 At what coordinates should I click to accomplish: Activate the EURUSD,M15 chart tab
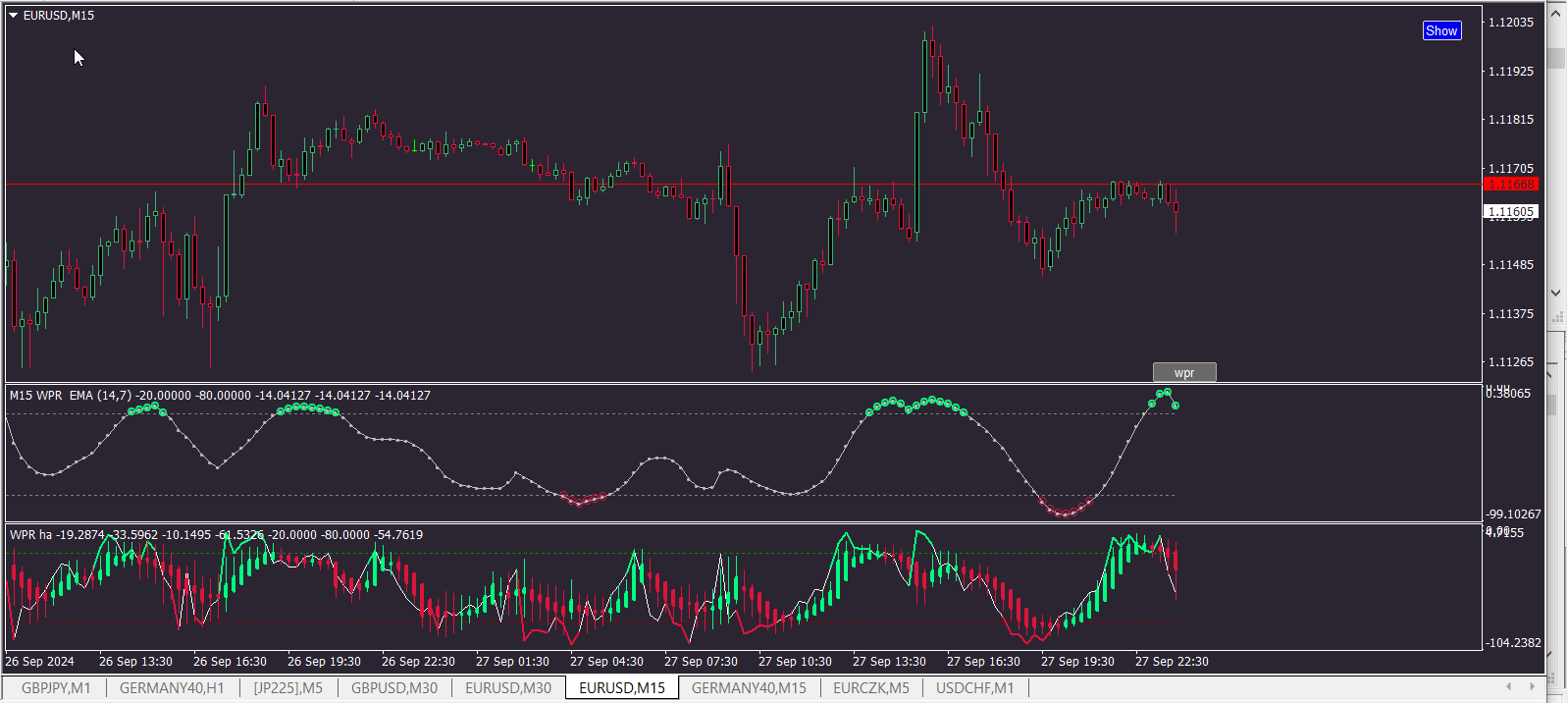(x=622, y=688)
